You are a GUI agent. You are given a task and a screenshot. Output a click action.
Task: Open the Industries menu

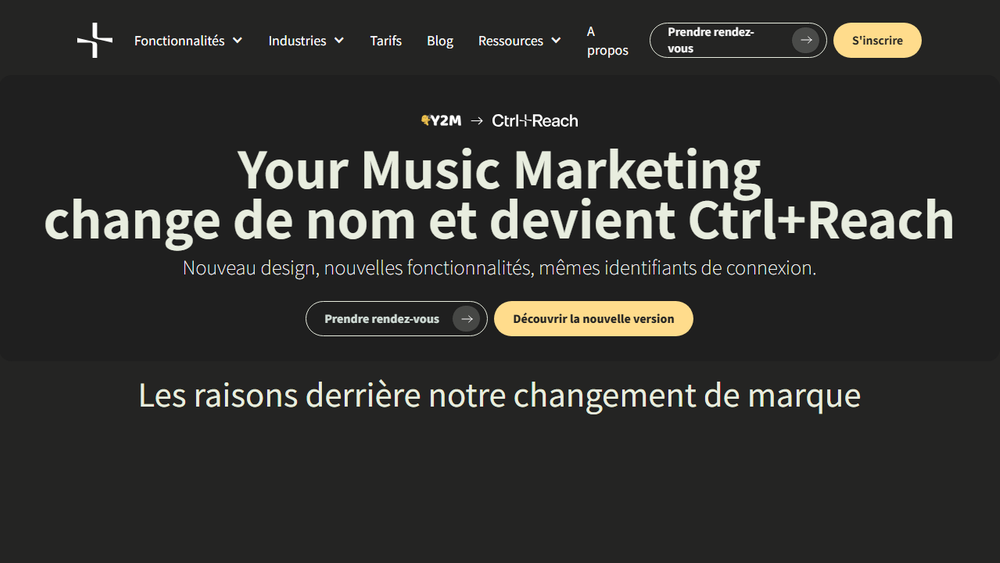297,40
